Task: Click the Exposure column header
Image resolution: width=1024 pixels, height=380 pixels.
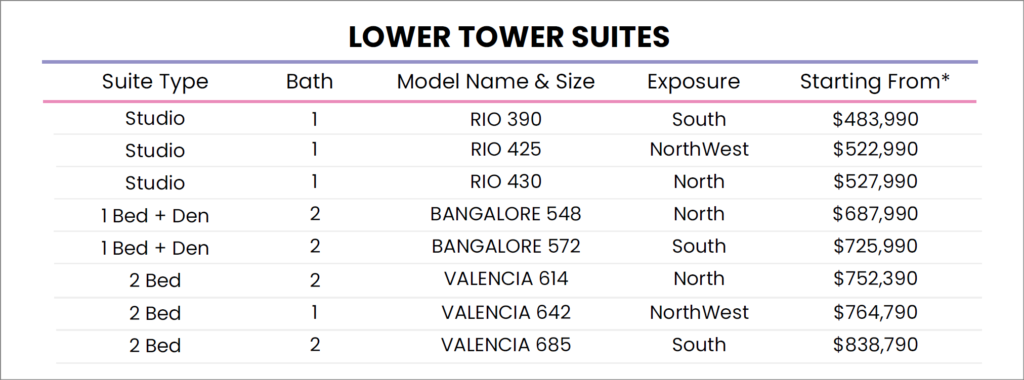Action: [694, 82]
